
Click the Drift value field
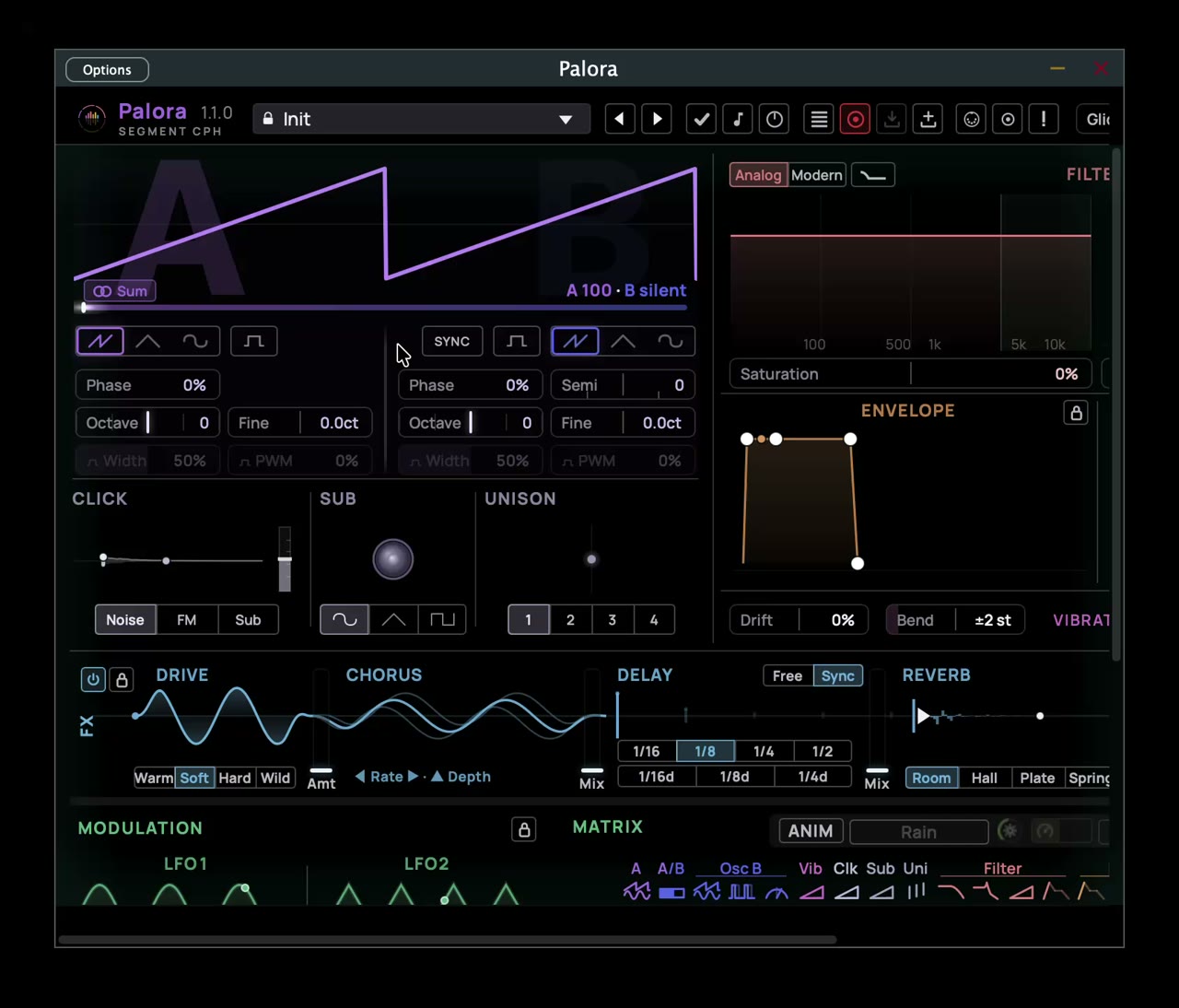point(799,620)
